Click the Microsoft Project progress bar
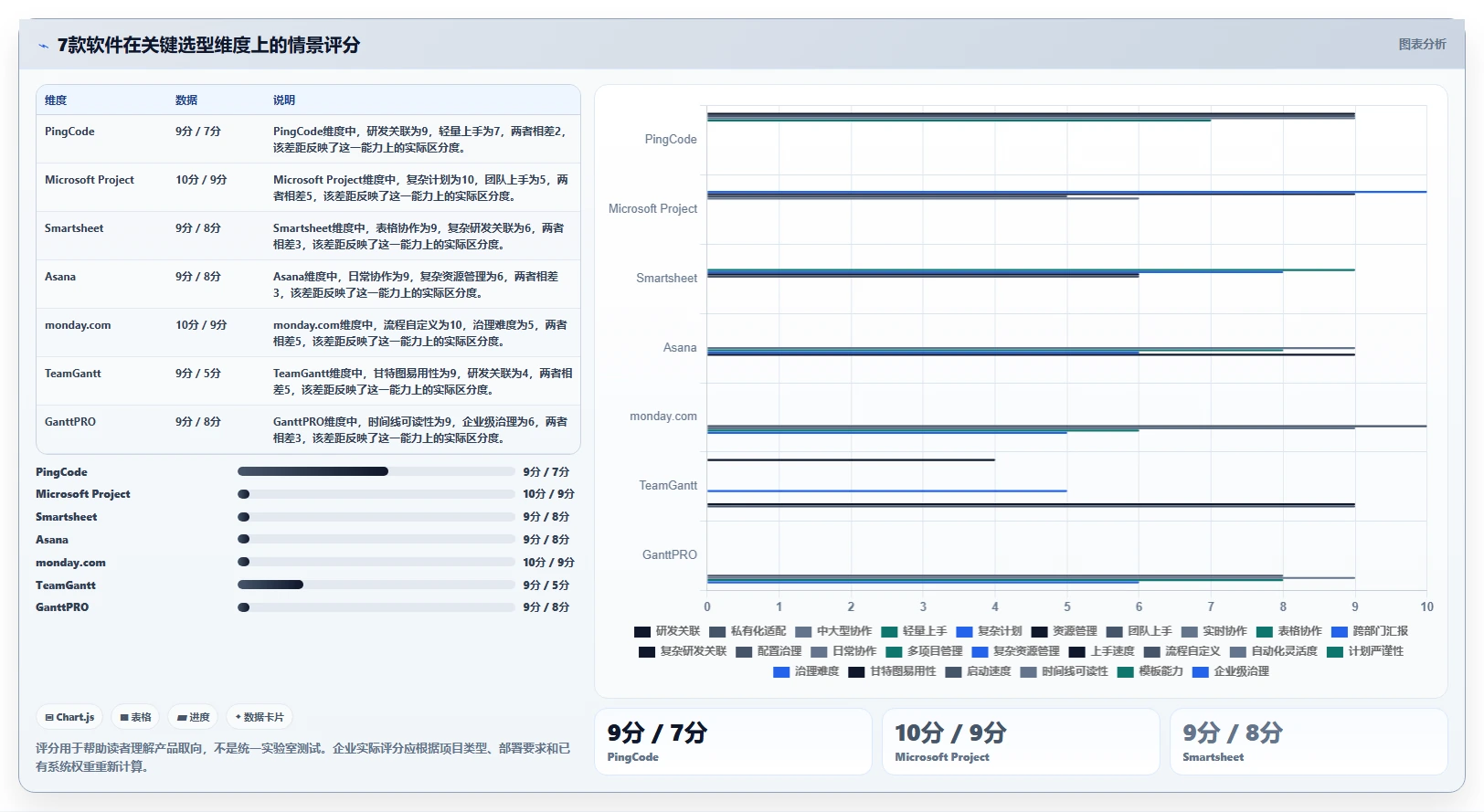 [x=376, y=494]
